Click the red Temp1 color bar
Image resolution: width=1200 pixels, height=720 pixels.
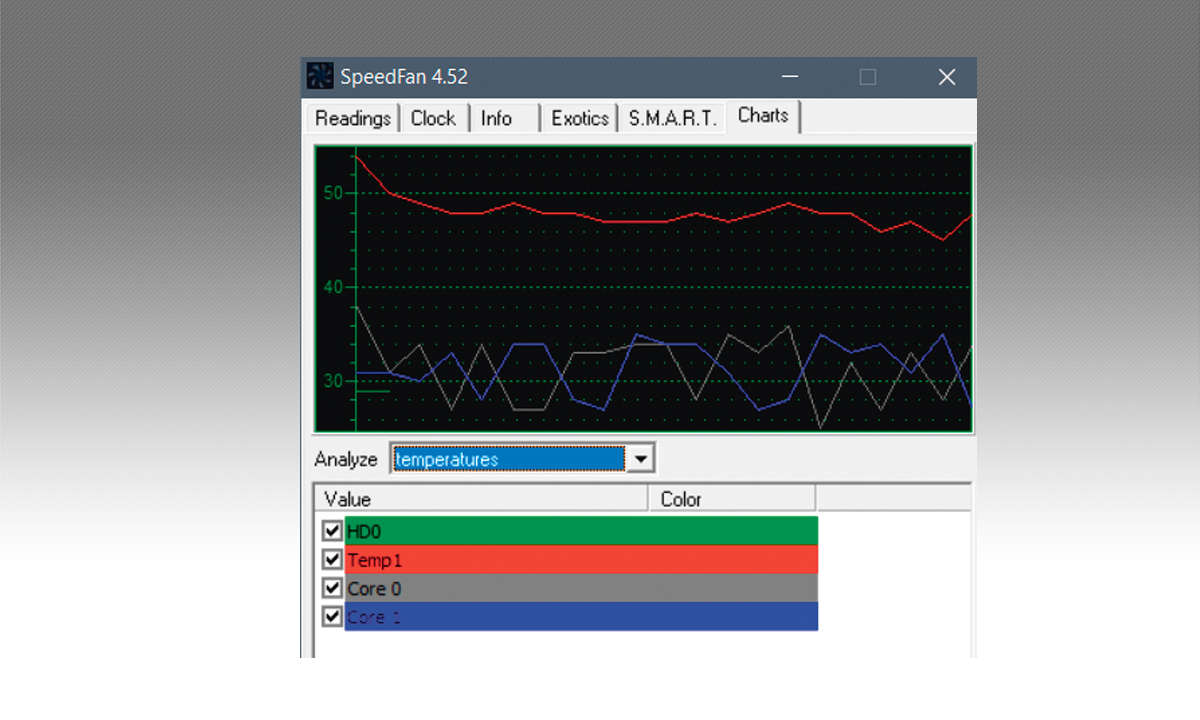581,559
